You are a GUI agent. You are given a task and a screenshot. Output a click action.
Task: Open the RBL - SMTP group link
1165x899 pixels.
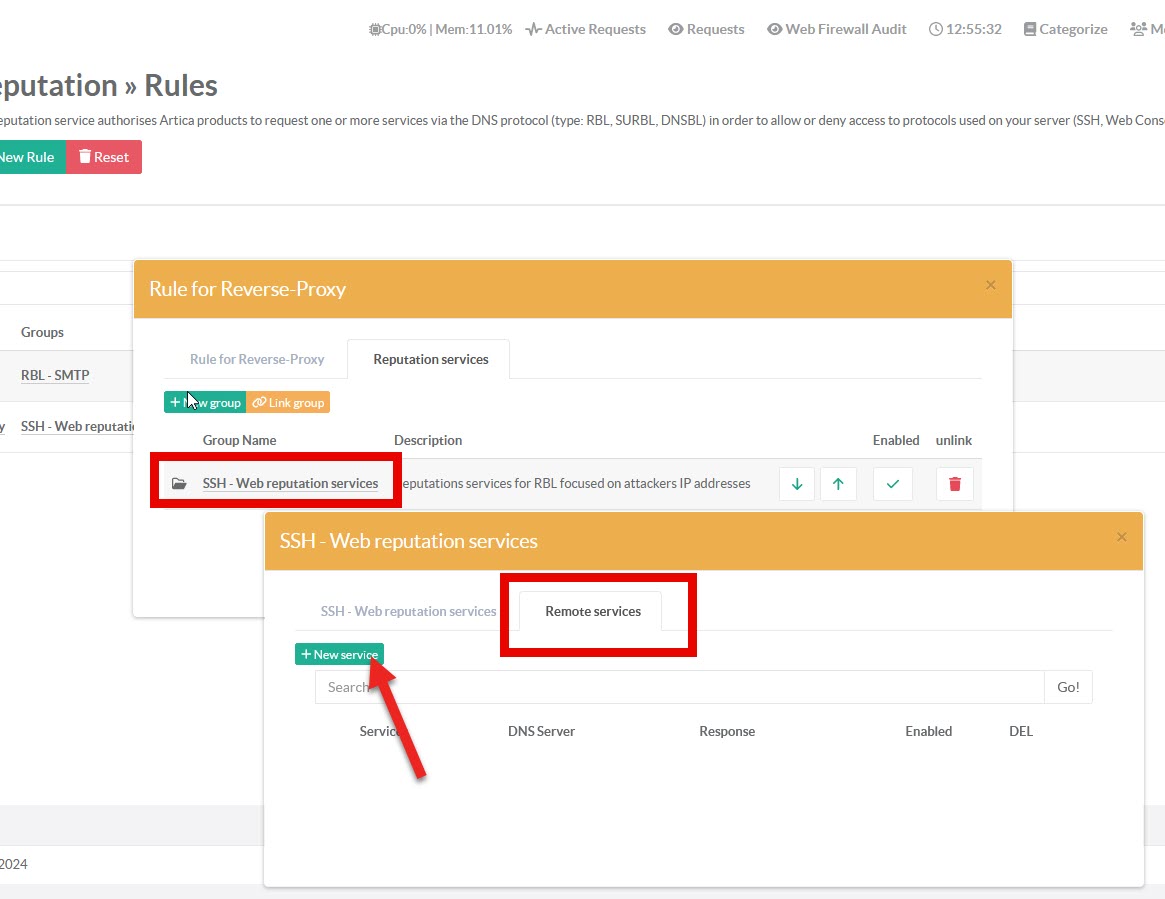point(55,375)
